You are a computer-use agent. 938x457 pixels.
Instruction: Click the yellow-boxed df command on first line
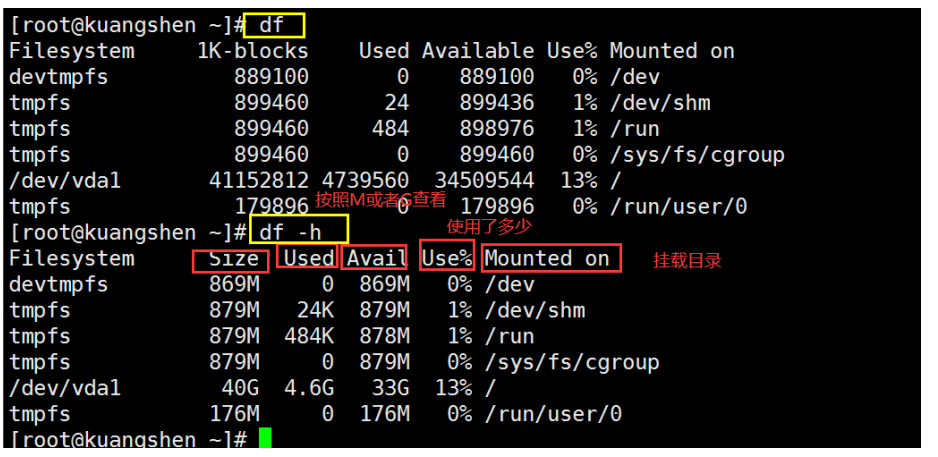(x=275, y=25)
